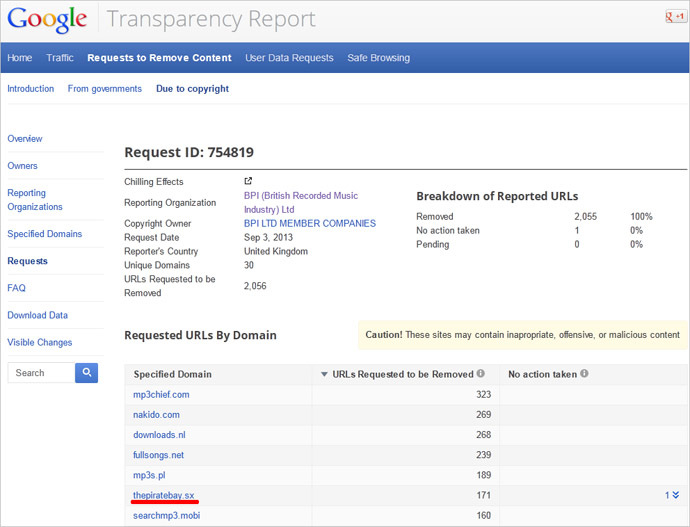Click the 2,055 Removed count
Screen dimensions: 690x527
[585, 216]
